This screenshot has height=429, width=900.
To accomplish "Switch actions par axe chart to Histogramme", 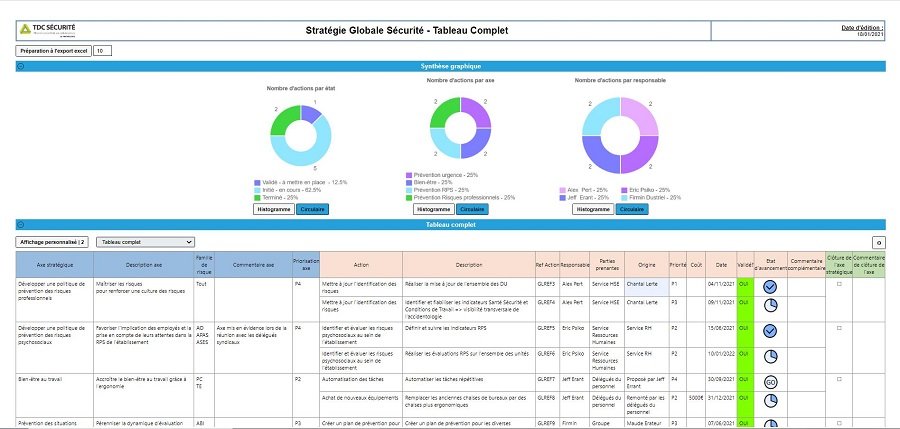I will point(434,209).
